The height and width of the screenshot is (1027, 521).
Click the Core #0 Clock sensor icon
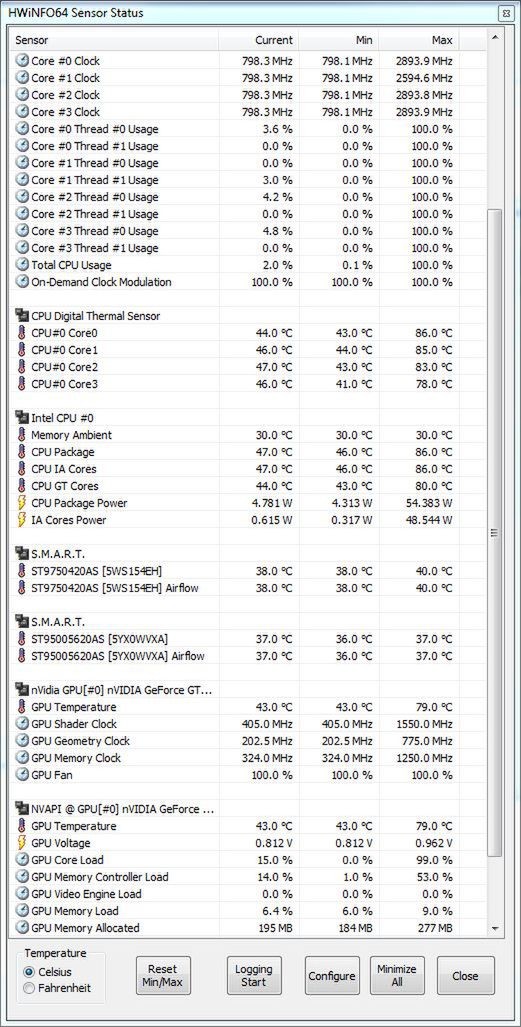22,61
